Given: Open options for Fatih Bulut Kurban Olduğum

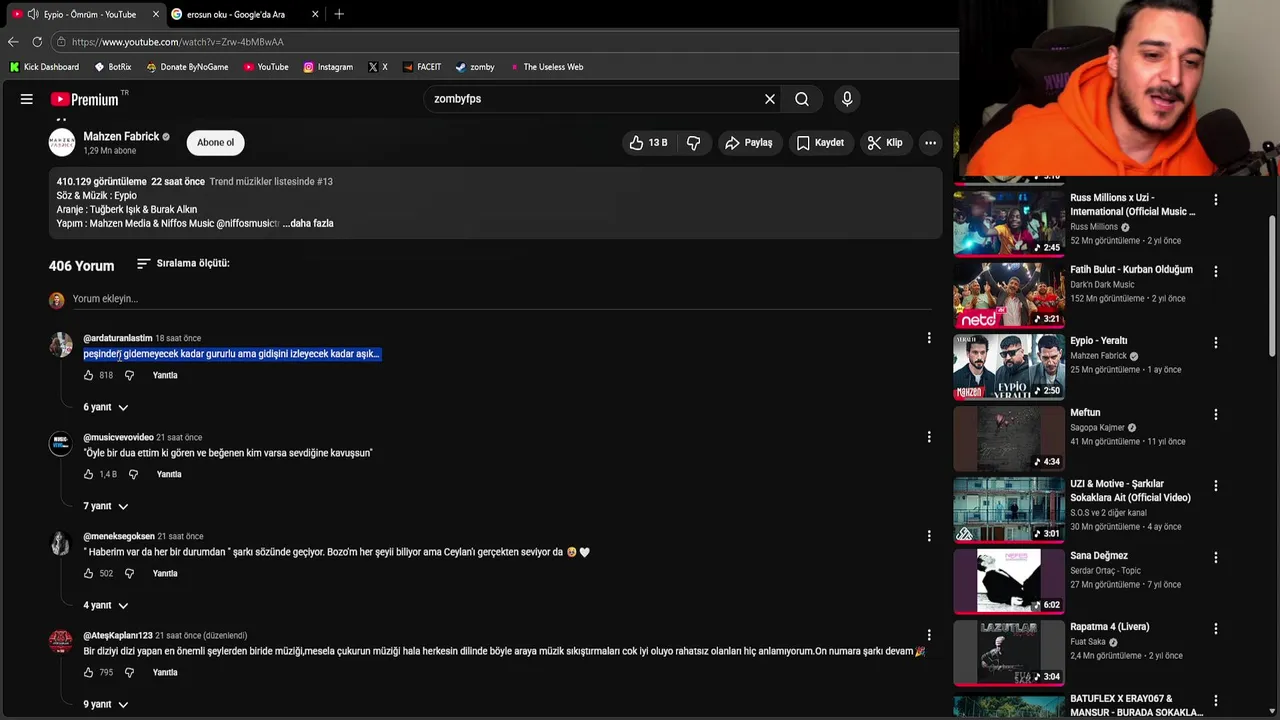Looking at the screenshot, I should pyautogui.click(x=1216, y=271).
